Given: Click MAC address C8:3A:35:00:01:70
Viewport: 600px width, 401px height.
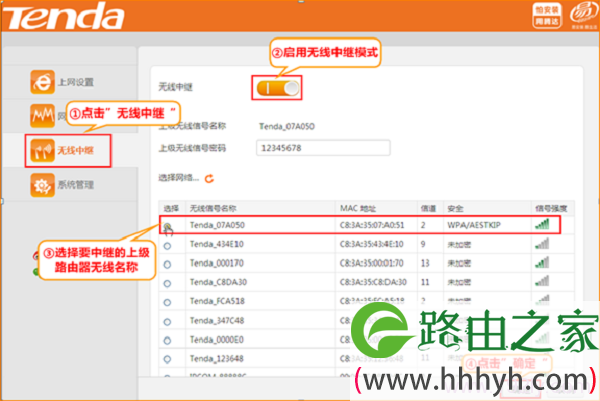Looking at the screenshot, I should click(371, 263).
